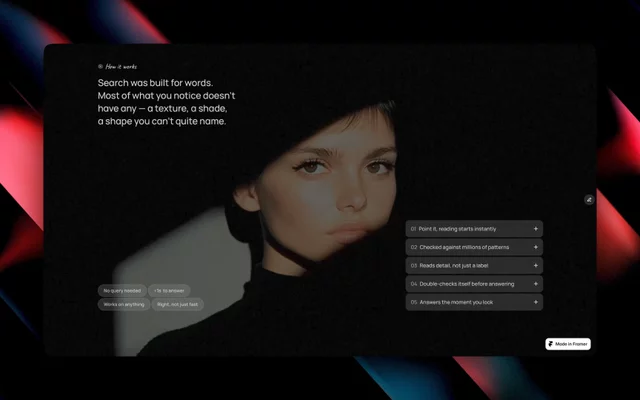The image size is (640, 400).
Task: Open the 'Made in Framer' badge
Action: (x=568, y=344)
